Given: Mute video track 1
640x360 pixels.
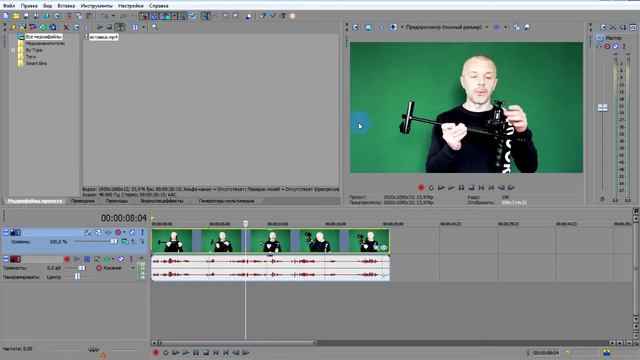Looking at the screenshot, I should click(132, 232).
